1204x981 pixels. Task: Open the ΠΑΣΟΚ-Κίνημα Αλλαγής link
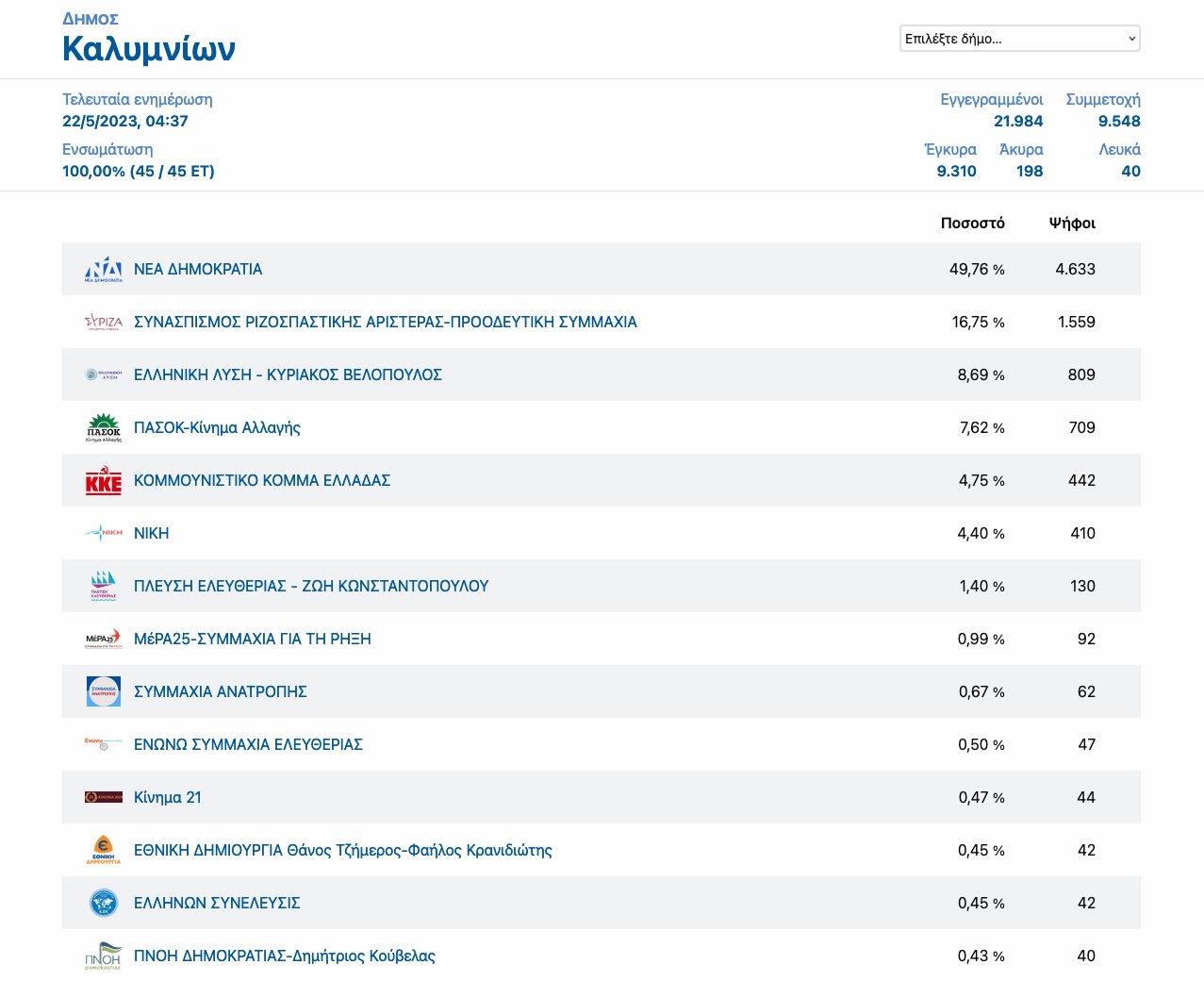point(217,427)
